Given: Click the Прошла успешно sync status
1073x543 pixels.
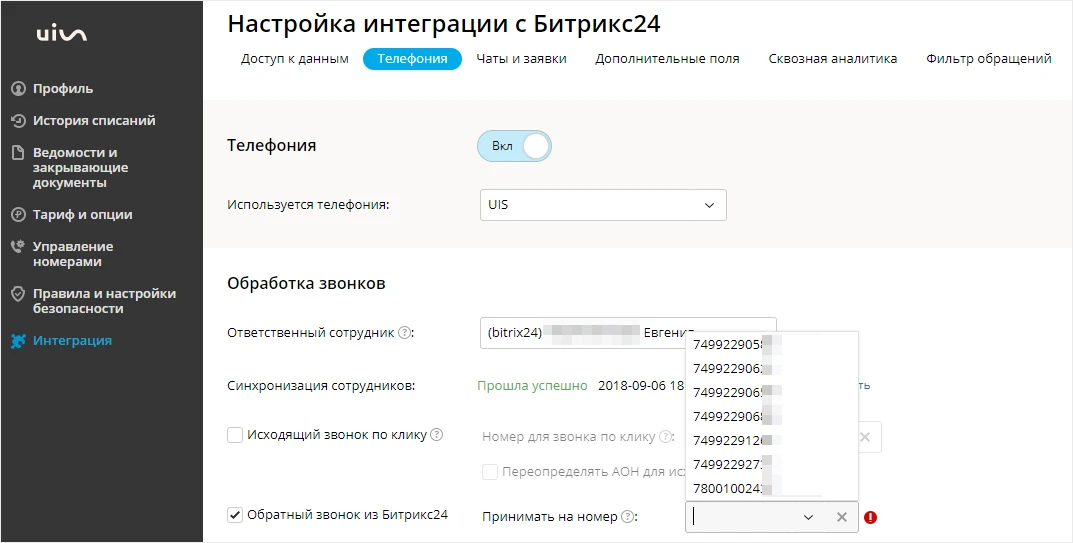Looking at the screenshot, I should point(532,386).
